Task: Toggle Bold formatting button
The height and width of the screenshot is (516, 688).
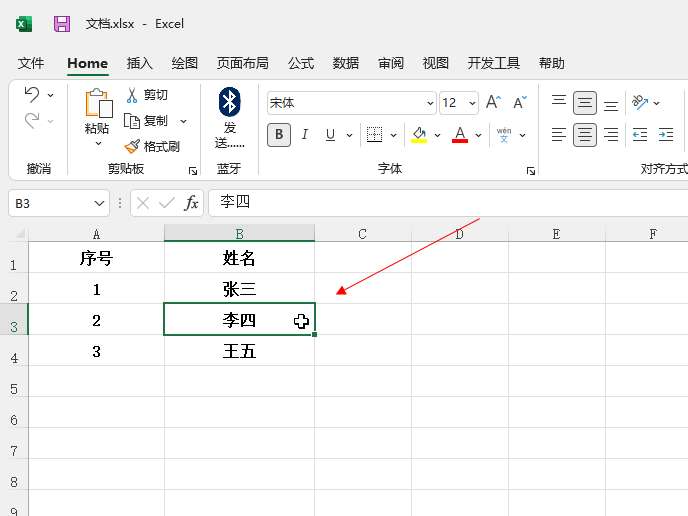Action: coord(279,134)
